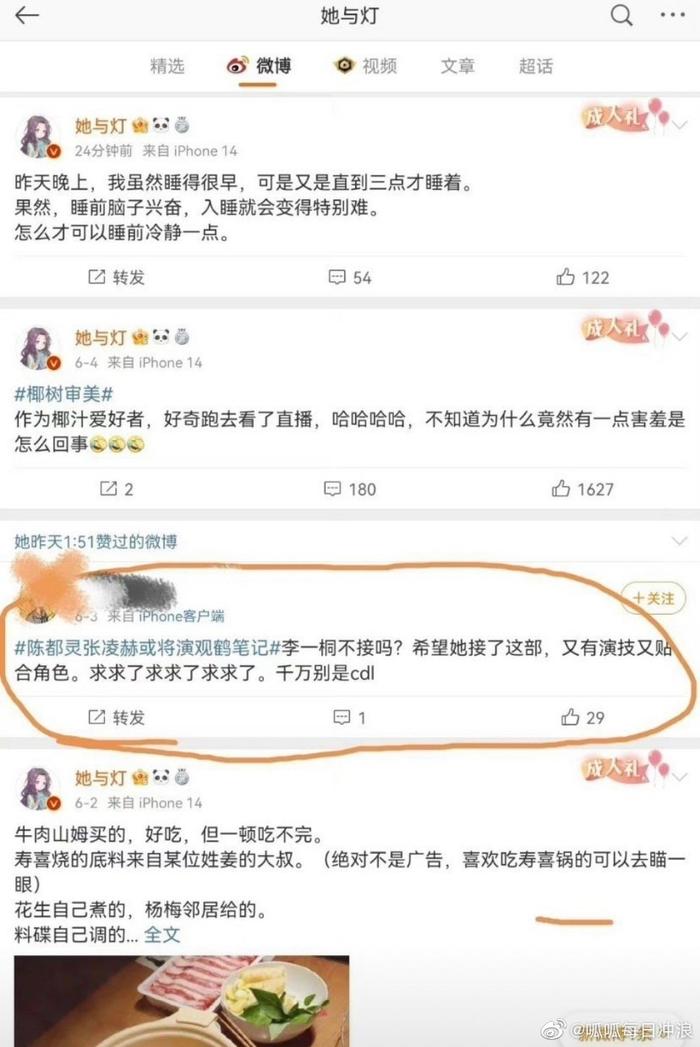The image size is (700, 1047).
Task: Switch to the 视频 tab
Action: pyautogui.click(x=366, y=65)
